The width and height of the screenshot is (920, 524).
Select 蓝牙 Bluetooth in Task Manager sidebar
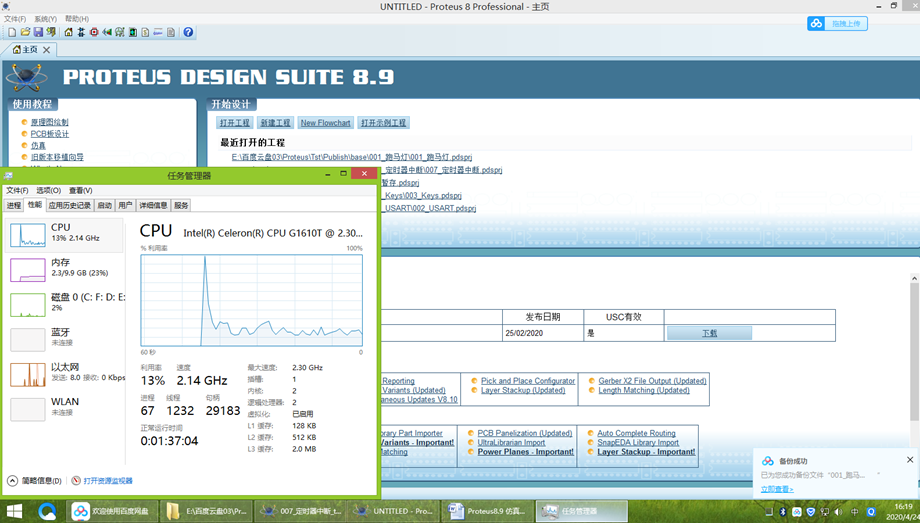(x=64, y=339)
